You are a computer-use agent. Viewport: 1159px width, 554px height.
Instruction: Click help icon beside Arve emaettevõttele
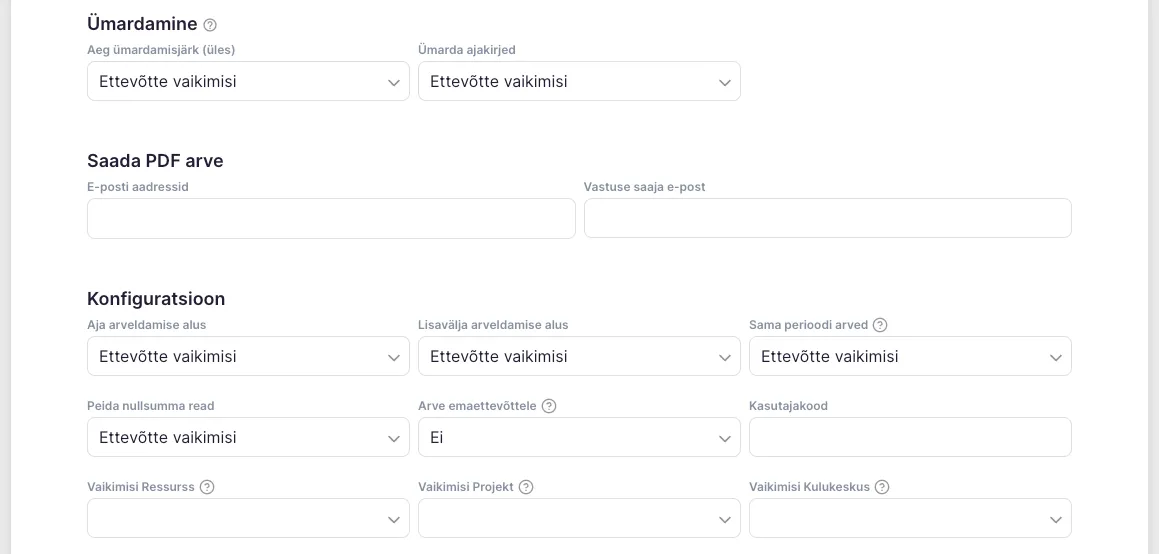click(x=549, y=406)
